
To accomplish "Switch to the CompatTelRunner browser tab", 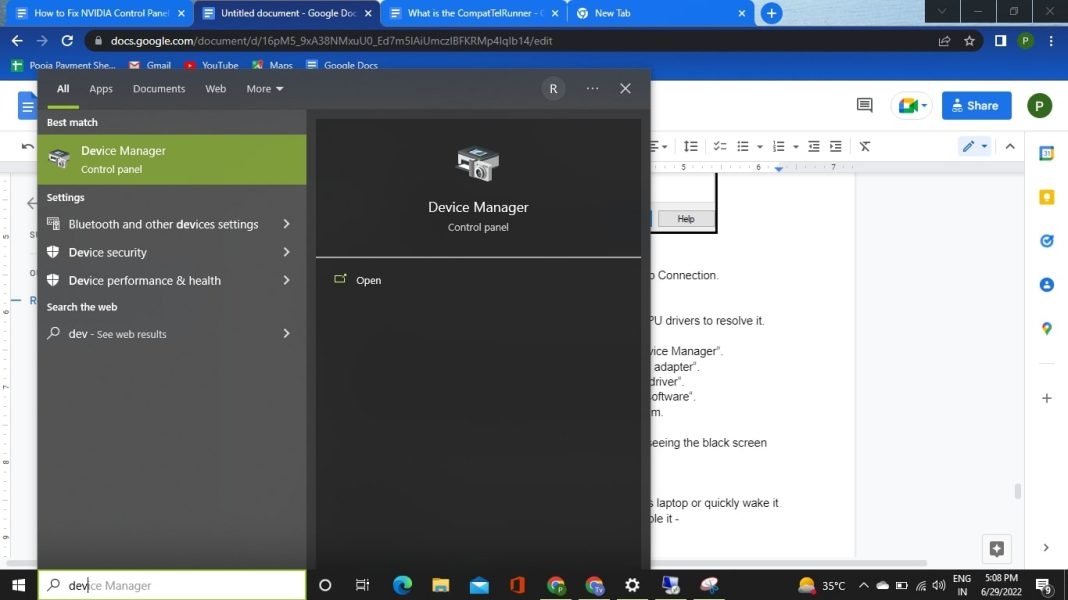I will coord(470,13).
